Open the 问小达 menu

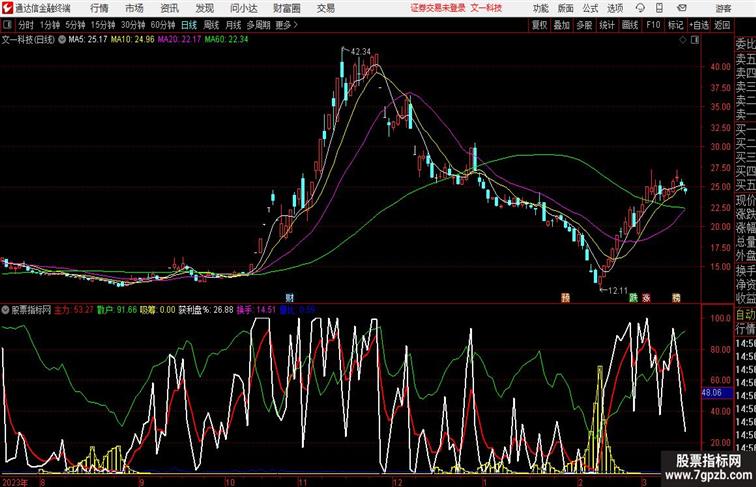point(243,8)
